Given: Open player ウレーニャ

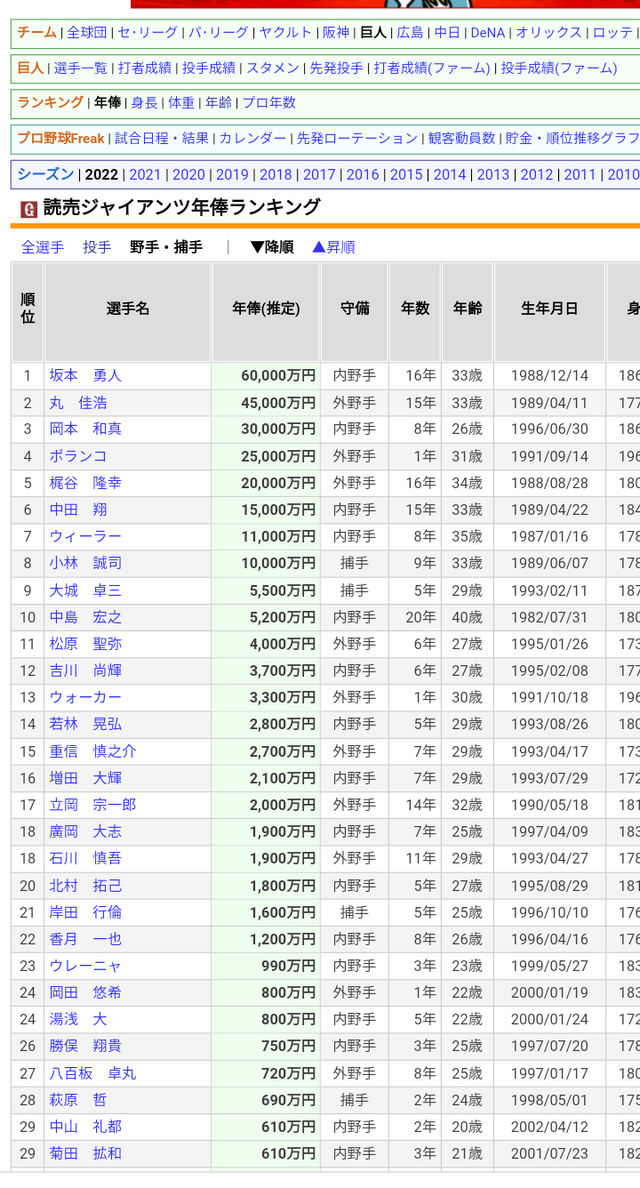Looking at the screenshot, I should point(86,966).
